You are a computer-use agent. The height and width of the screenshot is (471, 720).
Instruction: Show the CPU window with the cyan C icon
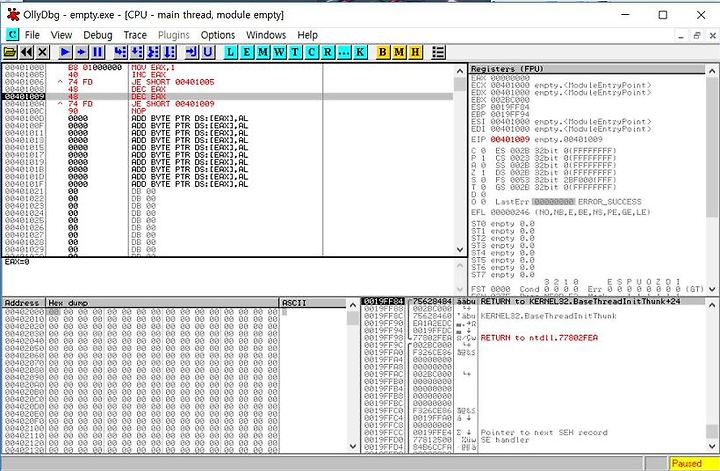(x=312, y=52)
